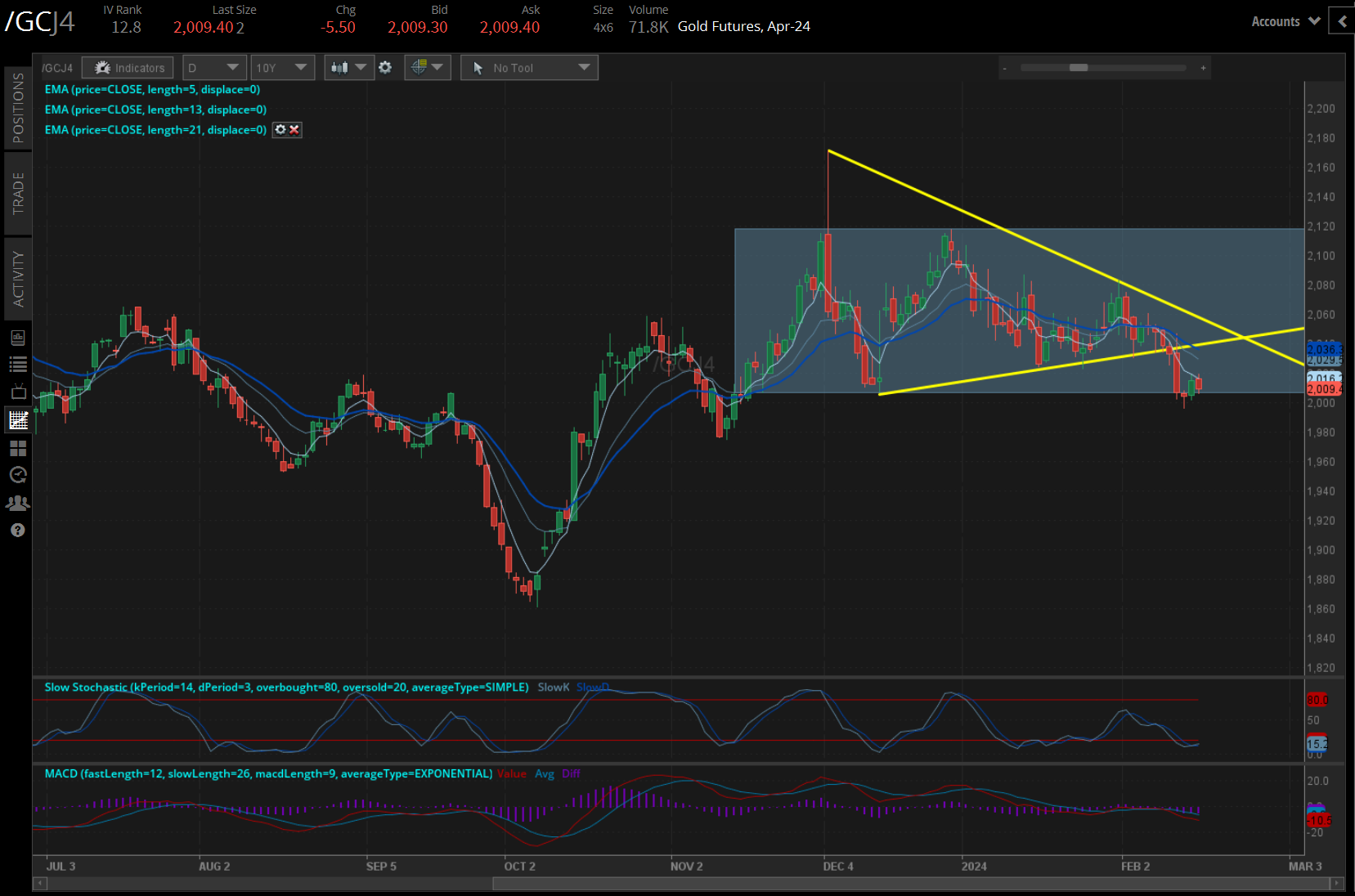Image resolution: width=1355 pixels, height=896 pixels.
Task: Open the list view icon in the sidebar
Action: tap(18, 365)
